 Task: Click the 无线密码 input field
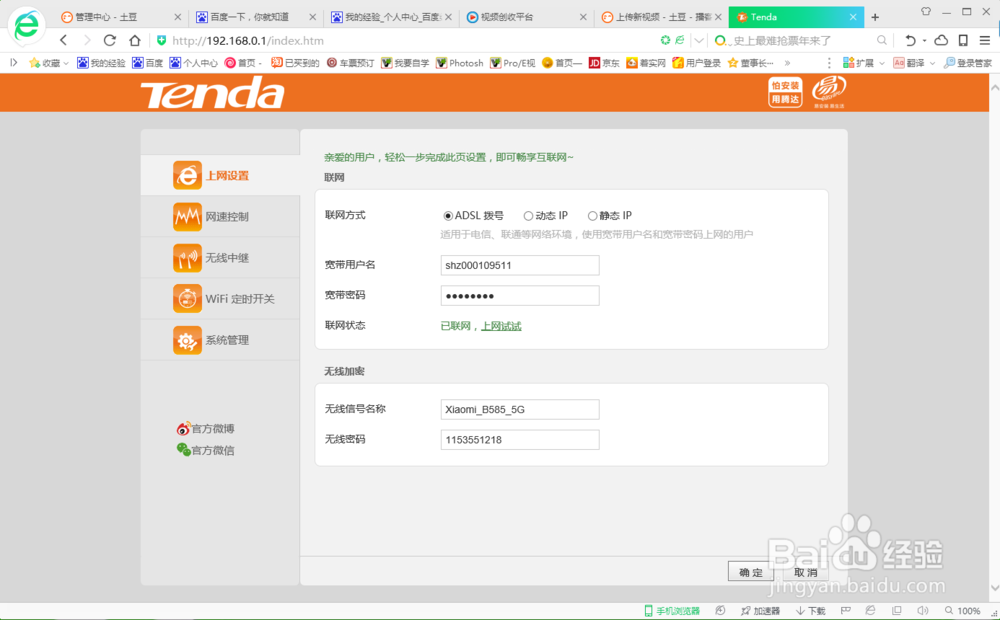pos(519,439)
